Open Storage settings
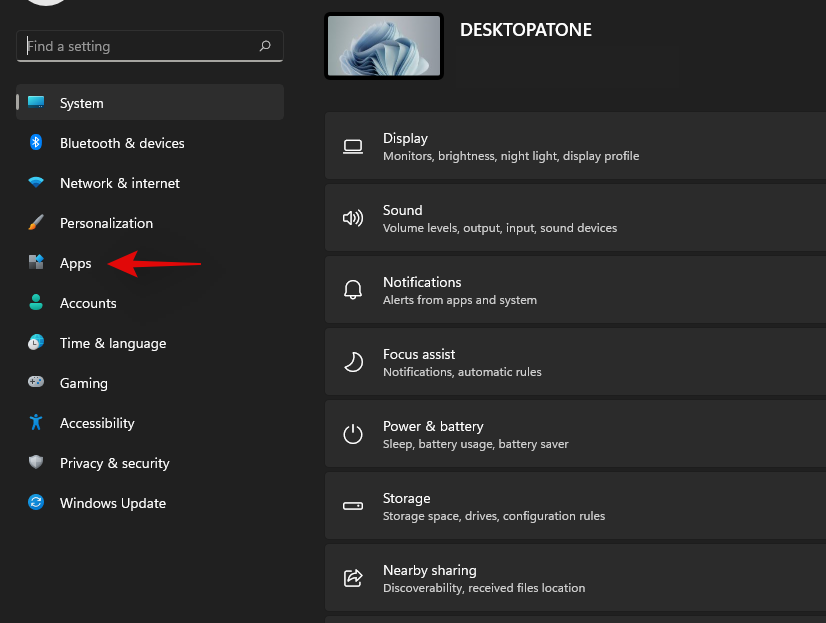This screenshot has height=623, width=826. (575, 506)
